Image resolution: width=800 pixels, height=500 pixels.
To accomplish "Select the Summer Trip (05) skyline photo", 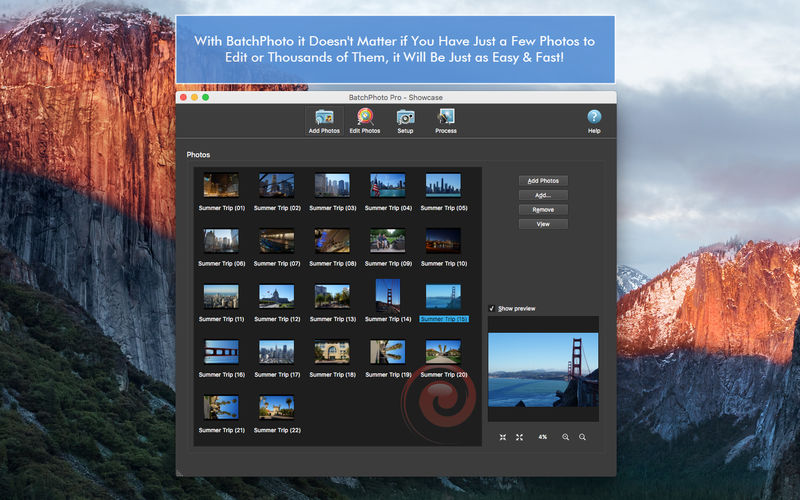I will (443, 185).
